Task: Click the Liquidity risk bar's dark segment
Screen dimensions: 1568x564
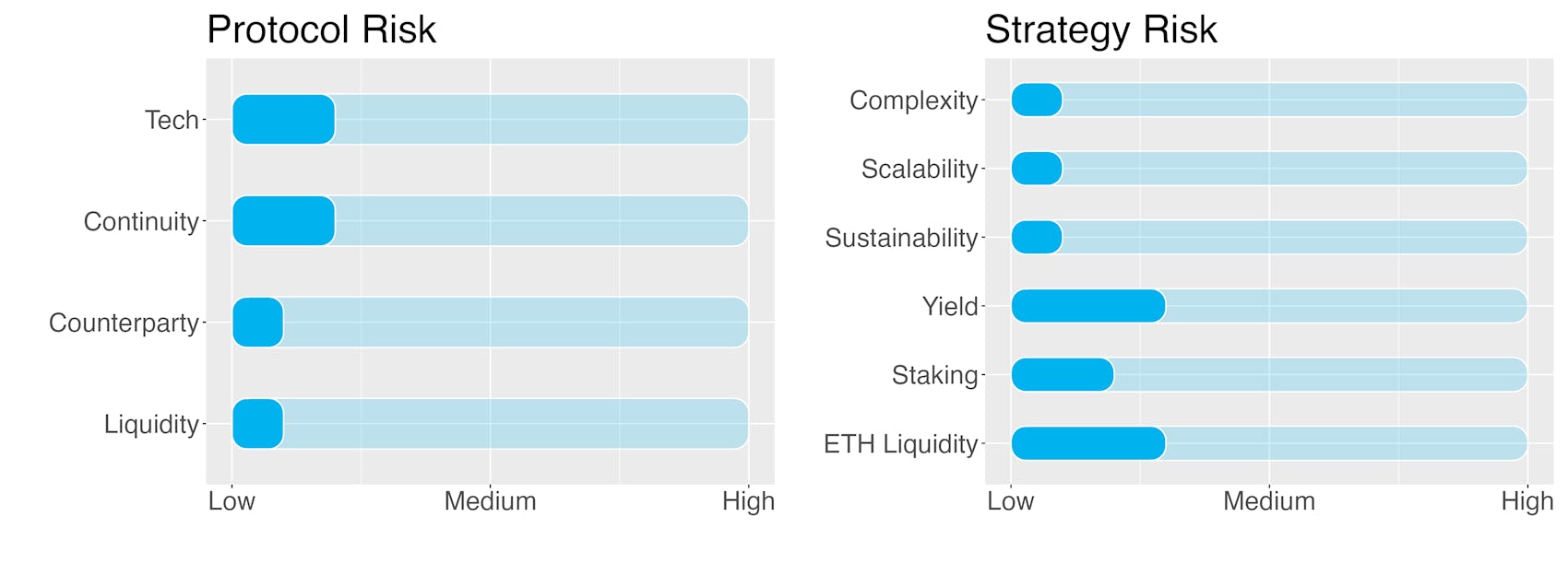Action: click(257, 424)
